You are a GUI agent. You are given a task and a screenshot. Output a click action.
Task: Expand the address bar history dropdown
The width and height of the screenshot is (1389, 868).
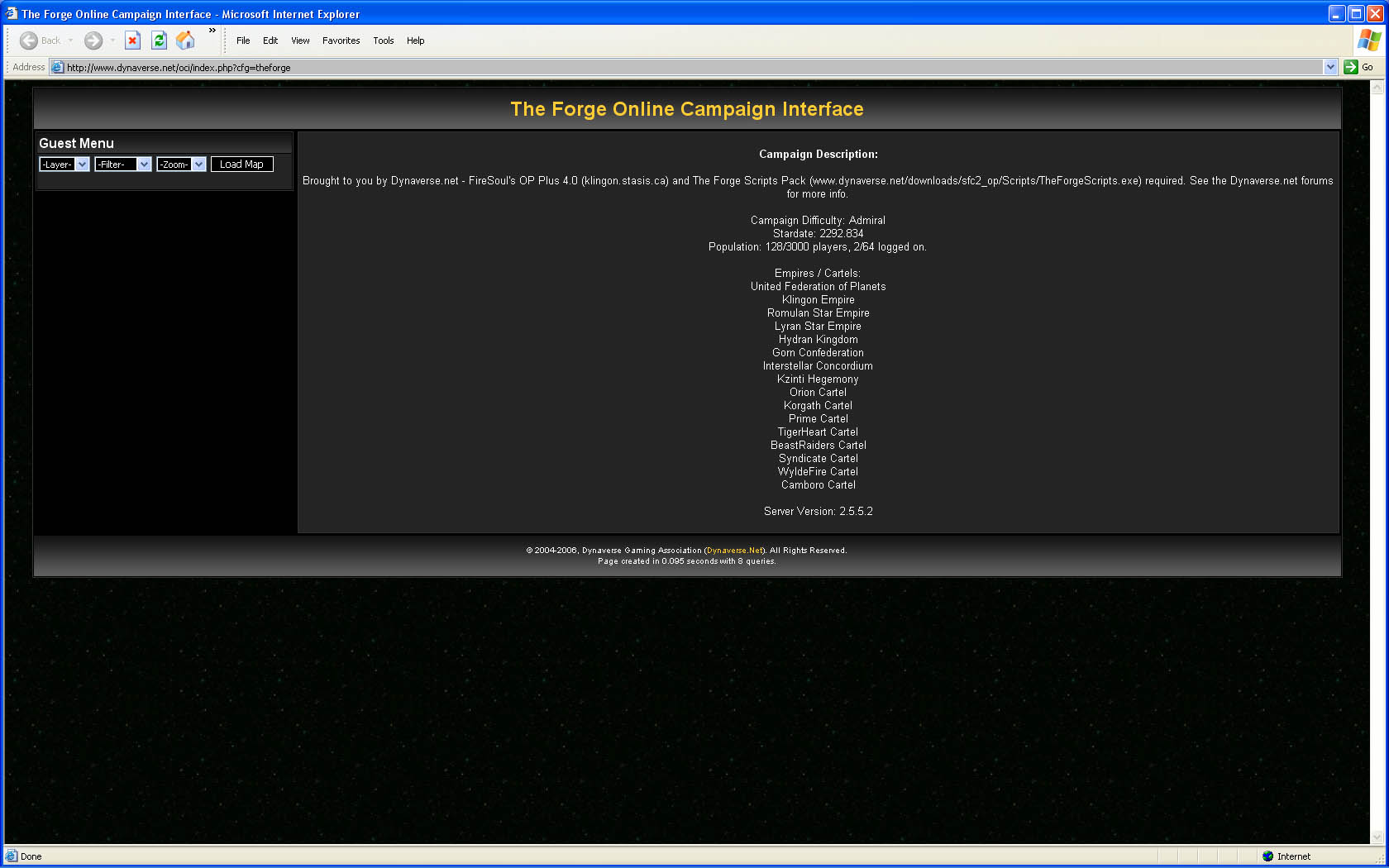pos(1330,68)
